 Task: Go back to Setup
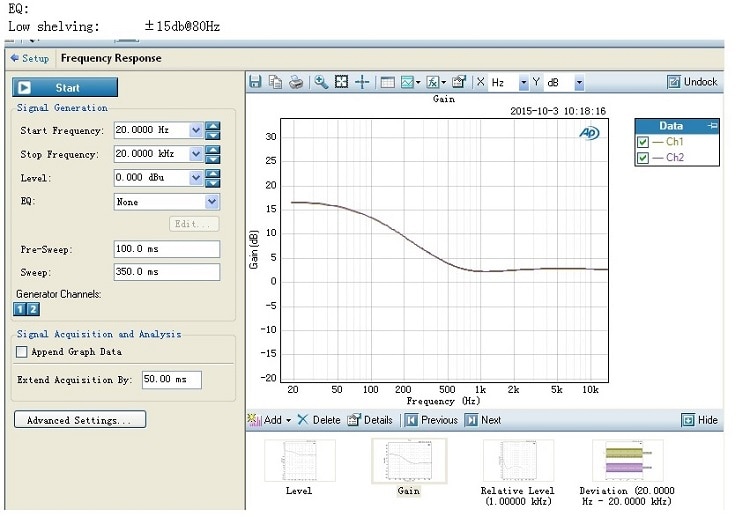(30, 58)
